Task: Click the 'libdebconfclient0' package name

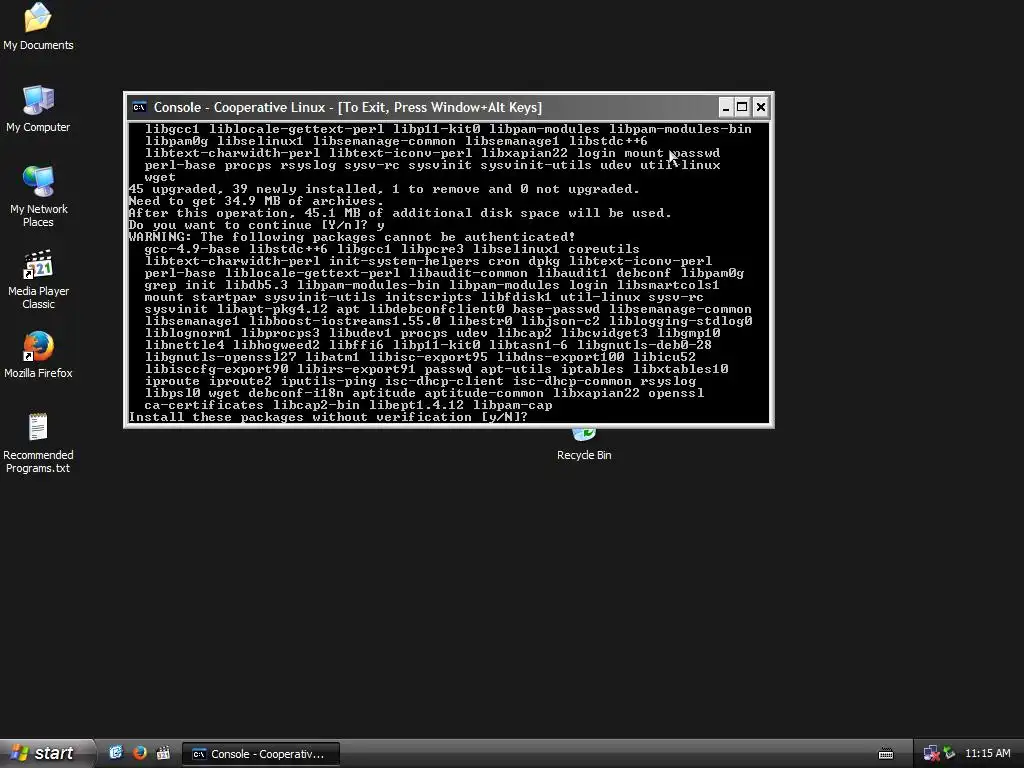Action: pyautogui.click(x=436, y=310)
